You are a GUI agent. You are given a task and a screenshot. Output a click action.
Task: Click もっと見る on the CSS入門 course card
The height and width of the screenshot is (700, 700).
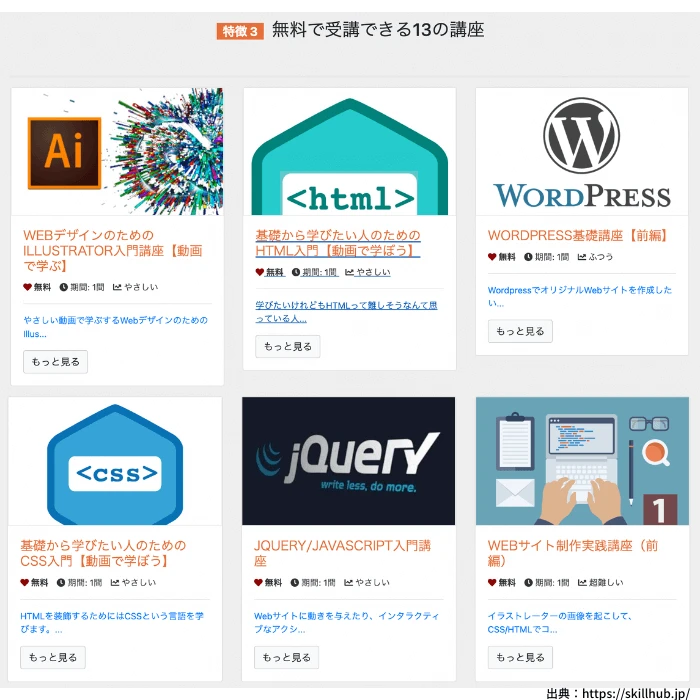coord(53,657)
